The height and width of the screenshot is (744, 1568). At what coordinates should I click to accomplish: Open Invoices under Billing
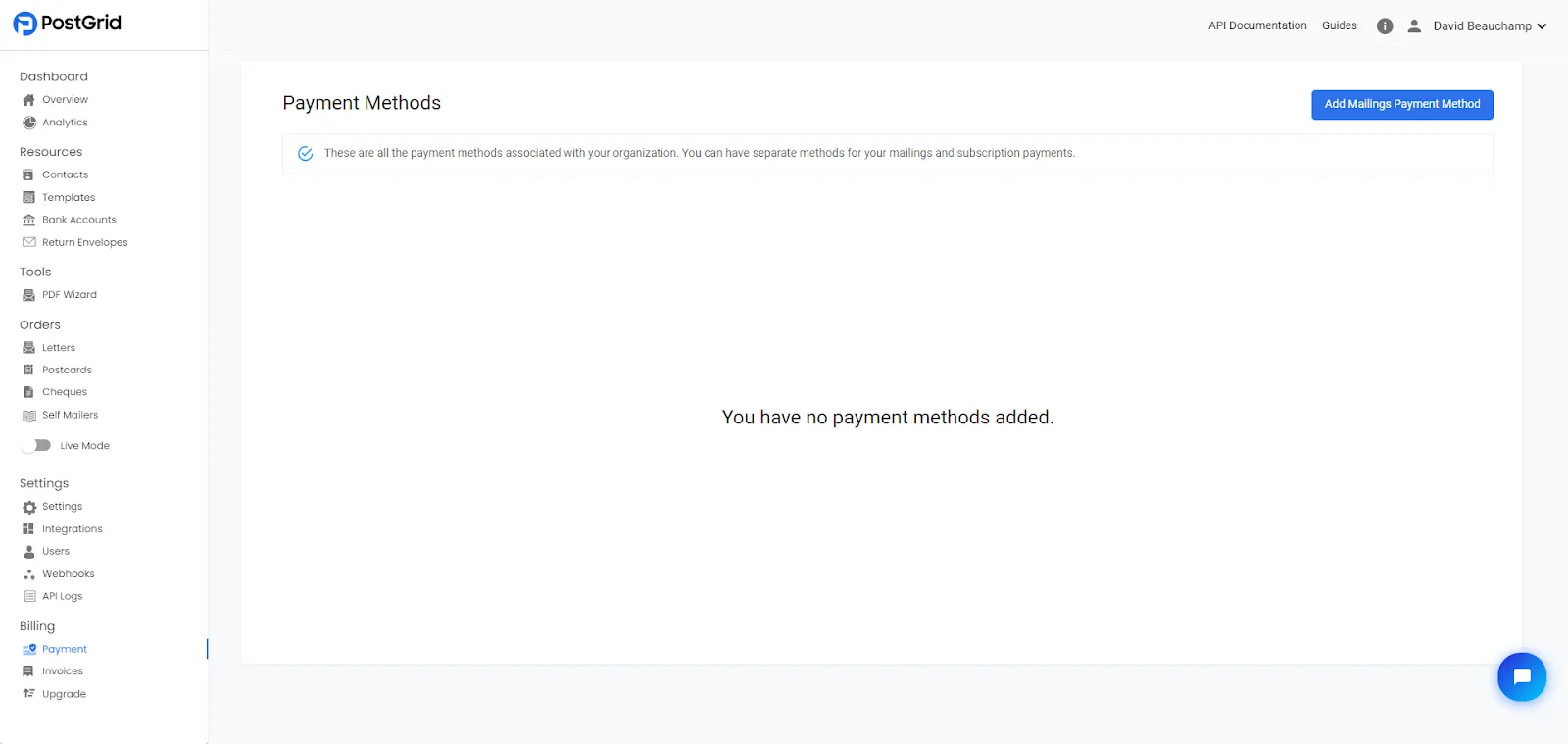click(x=63, y=671)
